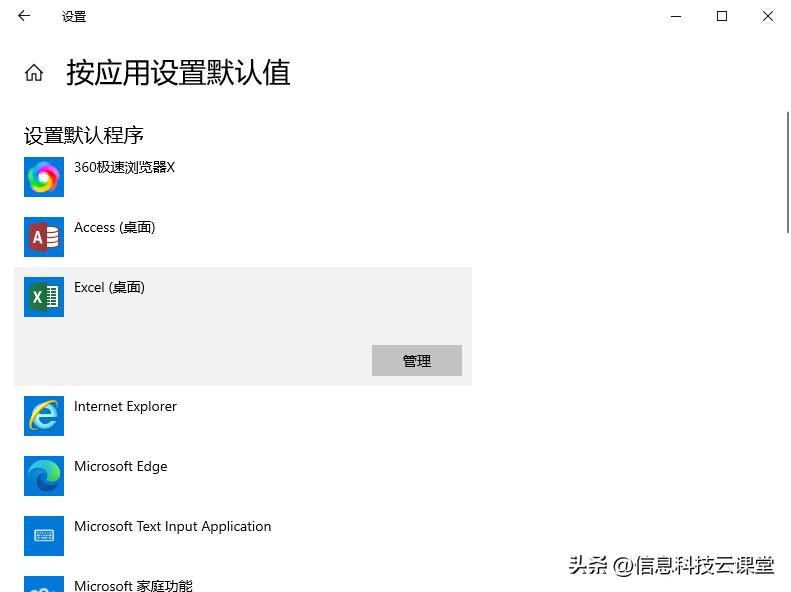
Task: Select the Access app icon
Action: pos(44,237)
